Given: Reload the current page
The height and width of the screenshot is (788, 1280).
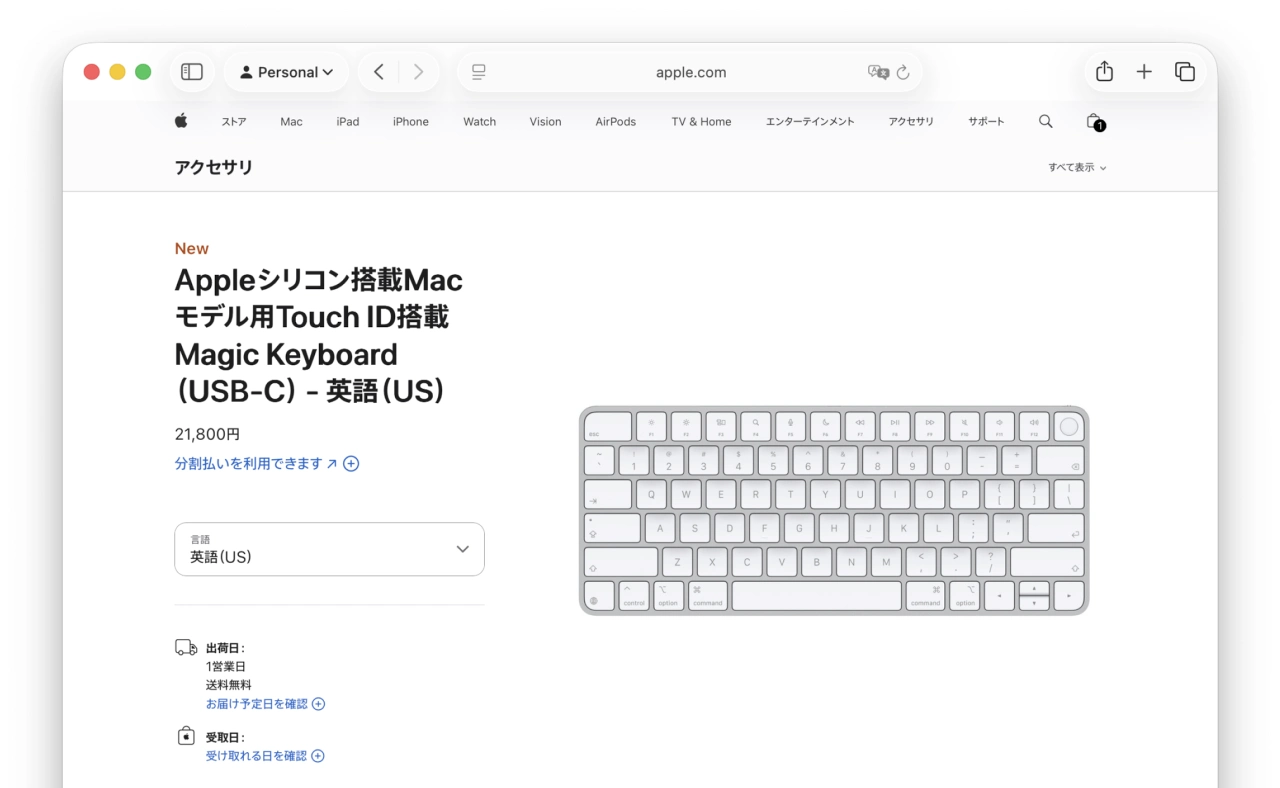Looking at the screenshot, I should tap(904, 72).
